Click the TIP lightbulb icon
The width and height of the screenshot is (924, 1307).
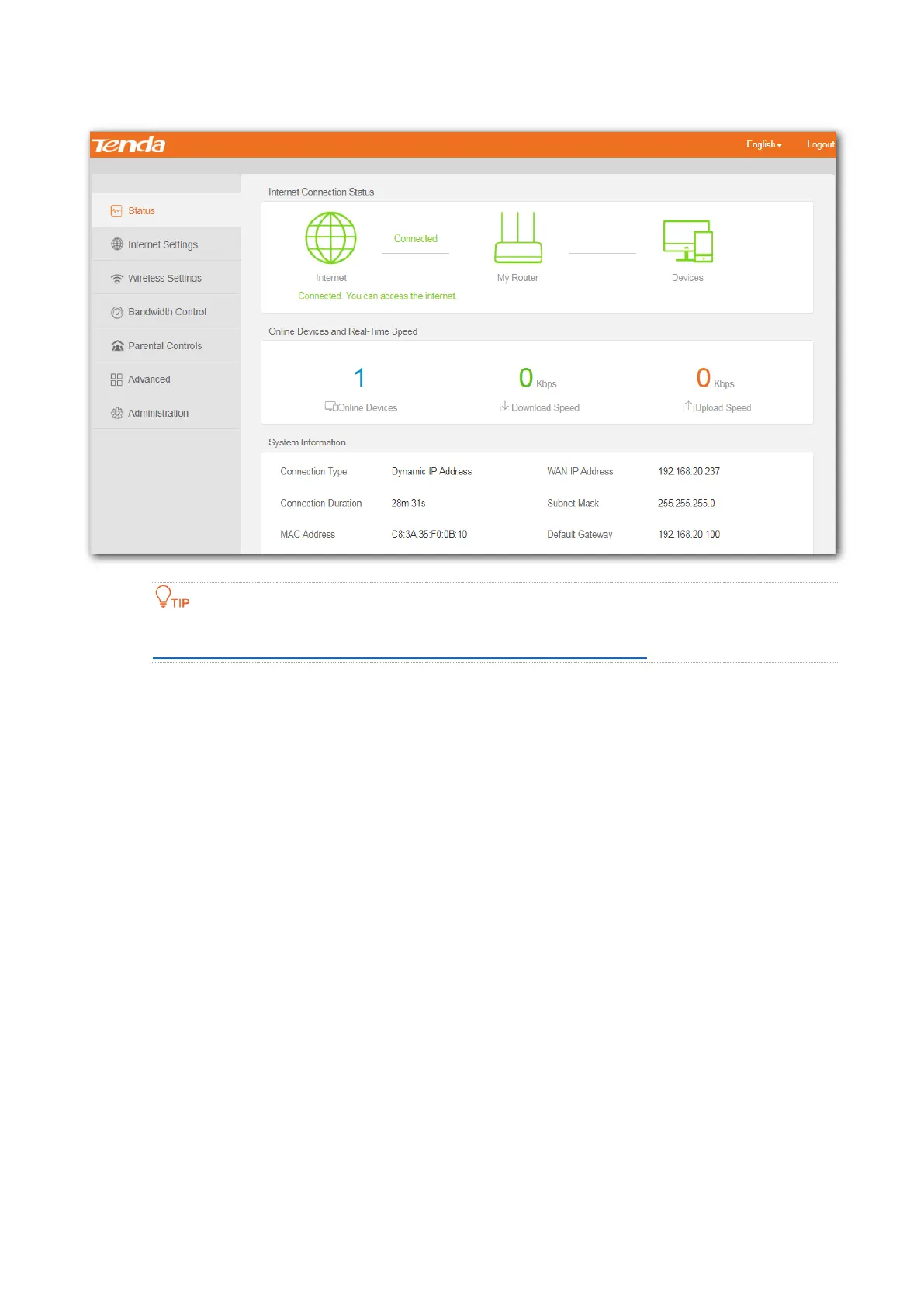pos(163,596)
